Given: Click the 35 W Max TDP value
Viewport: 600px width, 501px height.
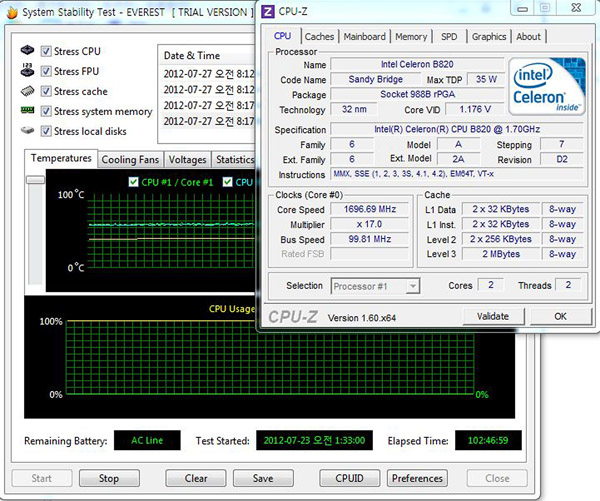Looking at the screenshot, I should click(486, 79).
